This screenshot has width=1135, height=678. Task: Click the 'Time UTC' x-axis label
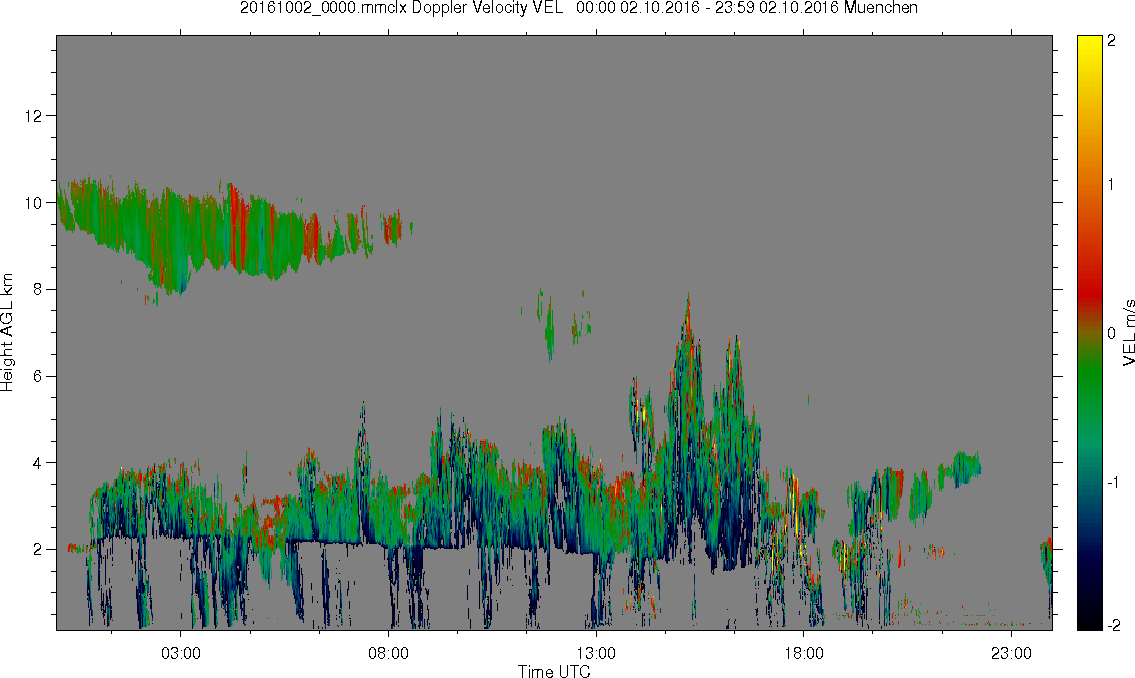554,671
